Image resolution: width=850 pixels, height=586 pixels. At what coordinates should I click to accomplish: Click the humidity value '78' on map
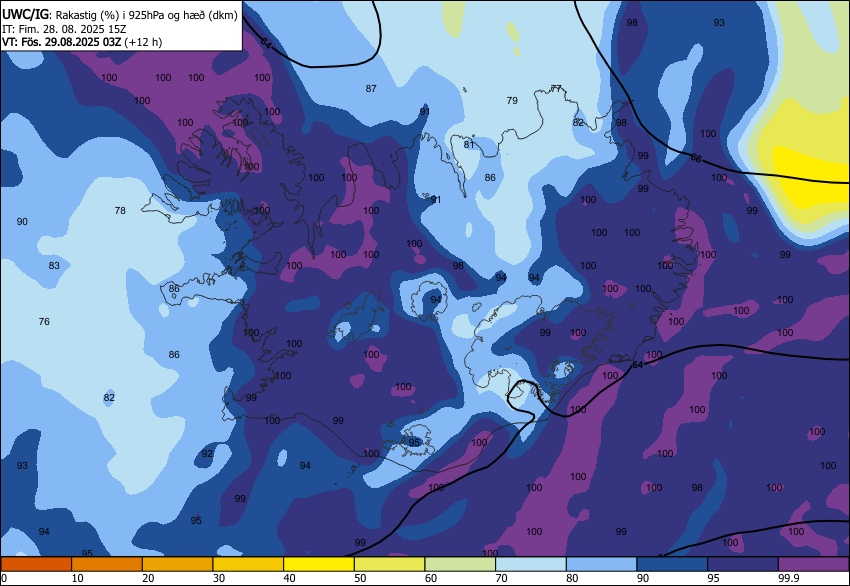(x=120, y=210)
